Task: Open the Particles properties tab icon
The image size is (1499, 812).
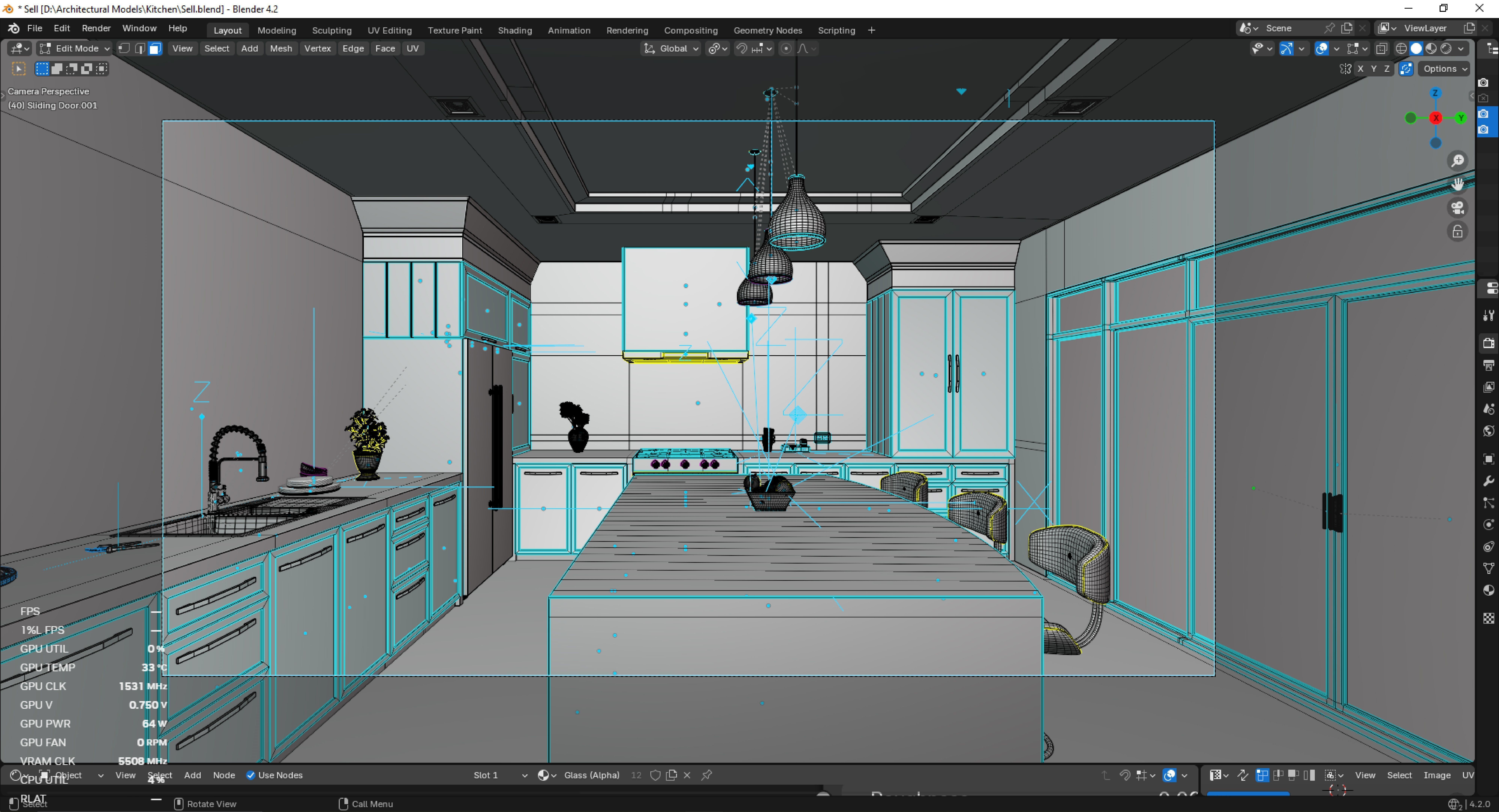Action: [x=1489, y=503]
